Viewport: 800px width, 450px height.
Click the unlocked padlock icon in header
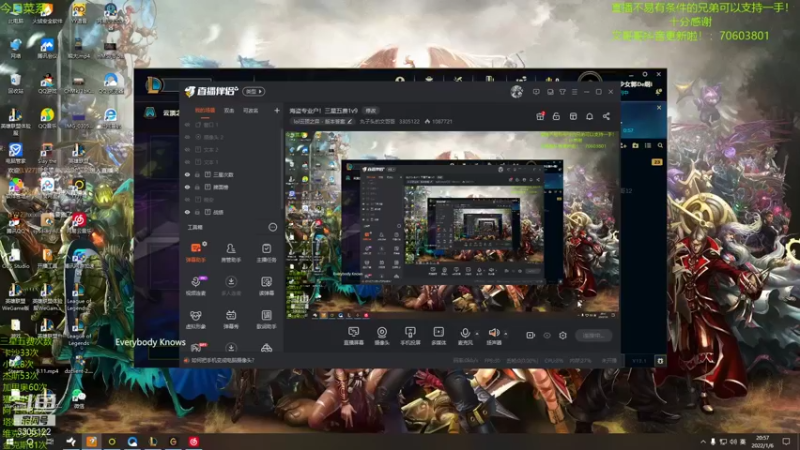(556, 116)
